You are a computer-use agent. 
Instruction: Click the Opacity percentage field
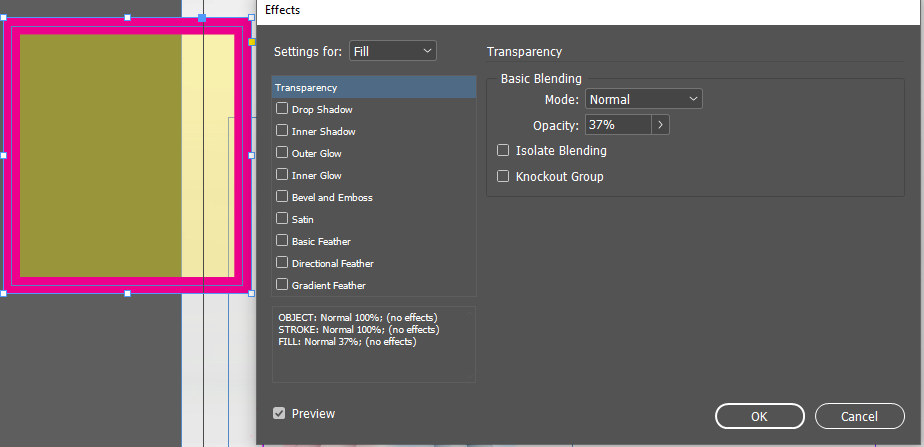point(616,125)
